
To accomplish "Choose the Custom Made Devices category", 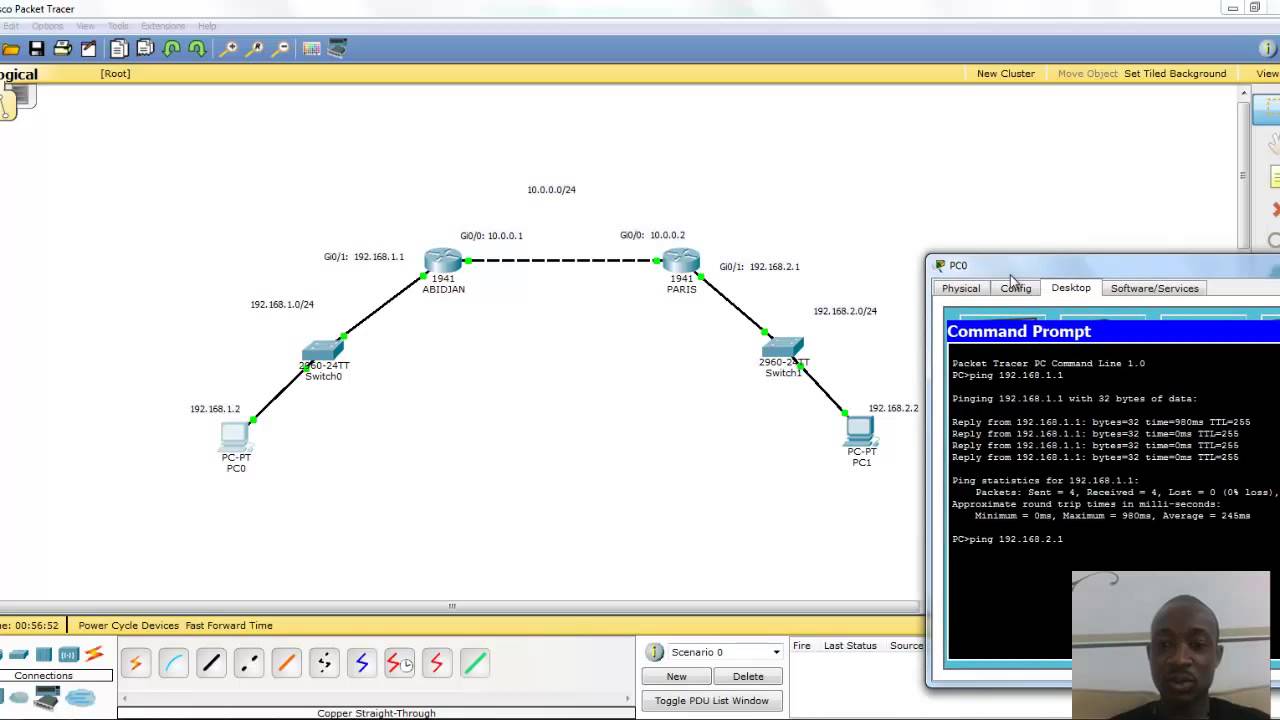I will click(x=47, y=698).
